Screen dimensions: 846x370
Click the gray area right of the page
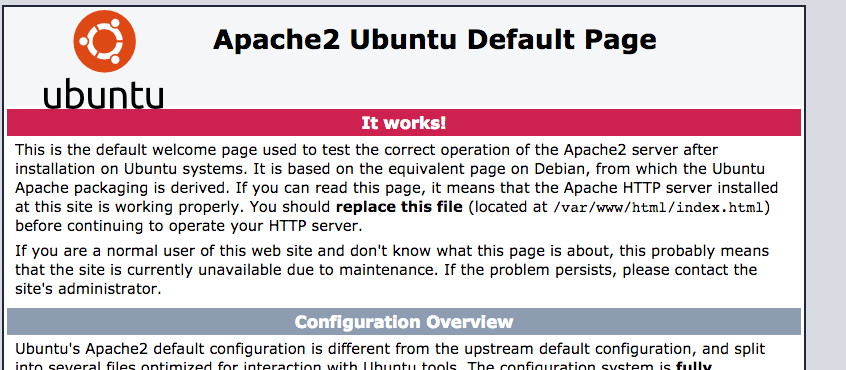pos(825,185)
